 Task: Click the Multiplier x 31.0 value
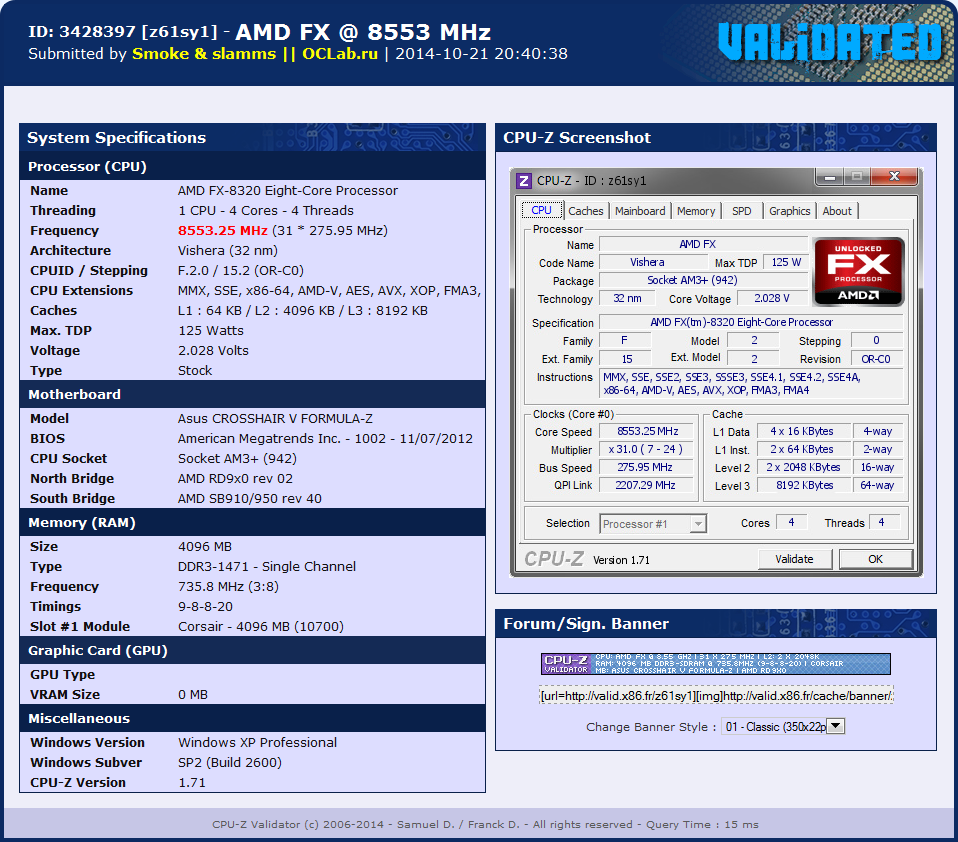[646, 449]
